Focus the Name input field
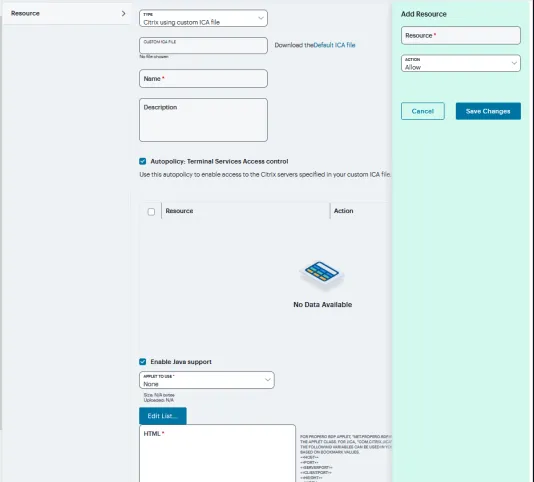Viewport: 534px width, 482px height. coord(203,79)
